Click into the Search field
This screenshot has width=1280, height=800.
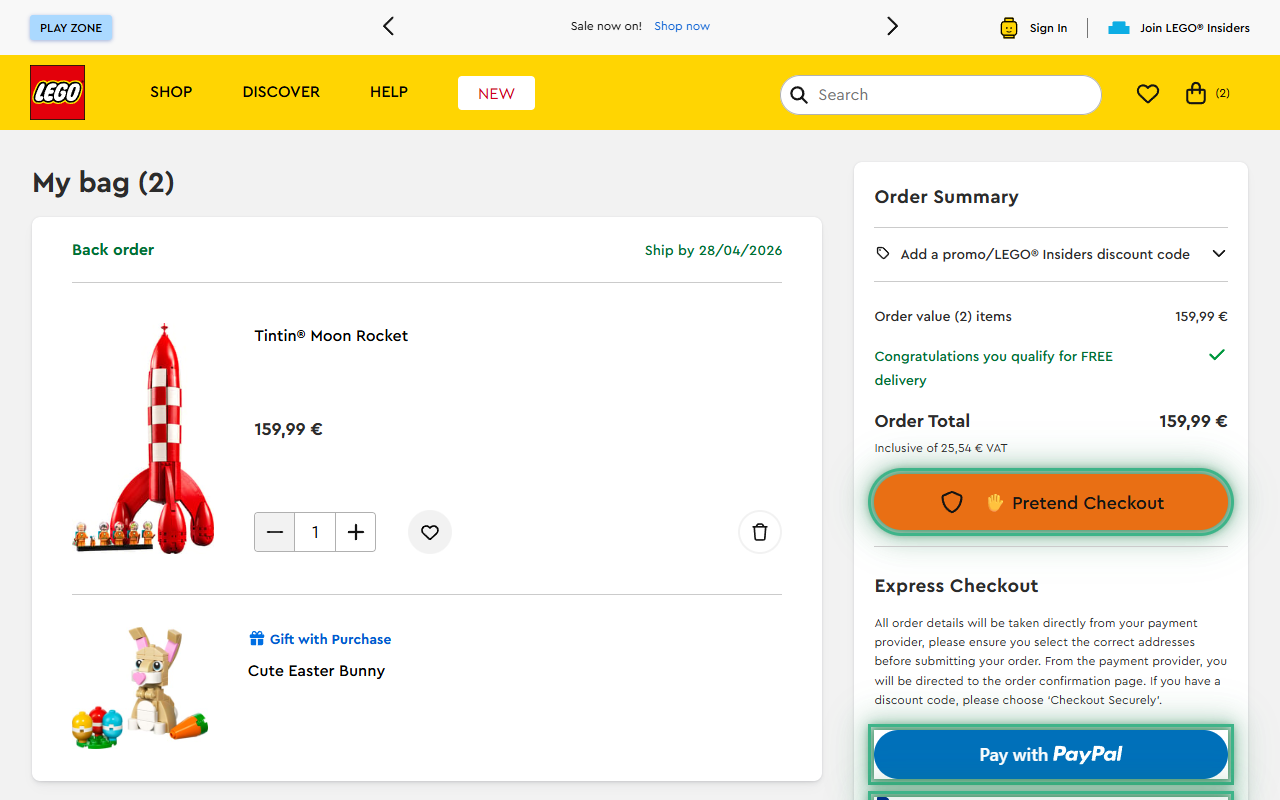(x=950, y=95)
